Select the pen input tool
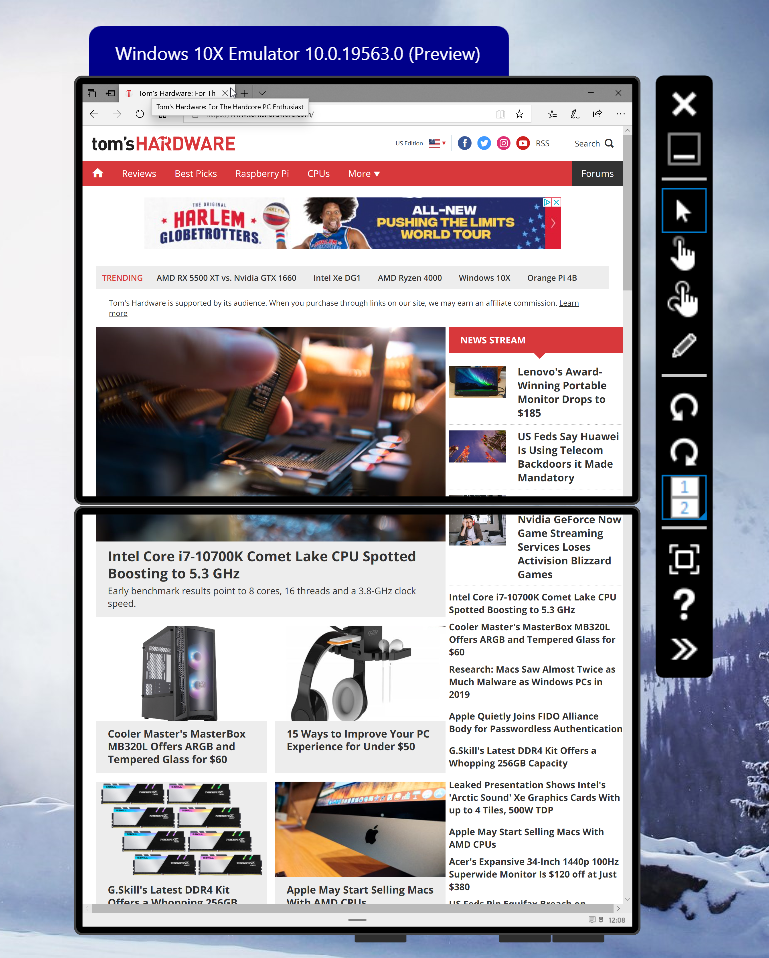 [x=683, y=345]
